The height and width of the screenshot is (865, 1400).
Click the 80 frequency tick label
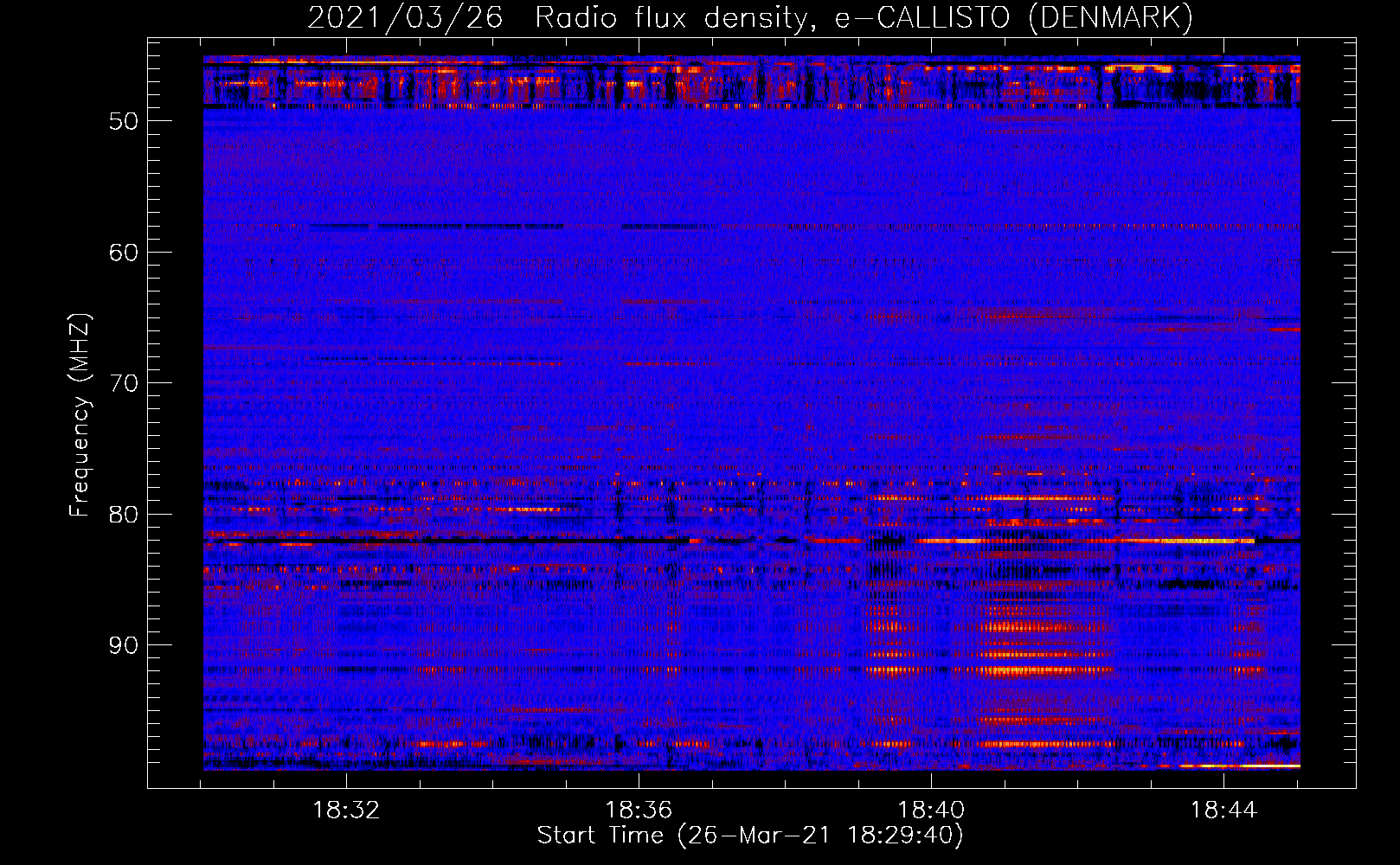[x=124, y=515]
